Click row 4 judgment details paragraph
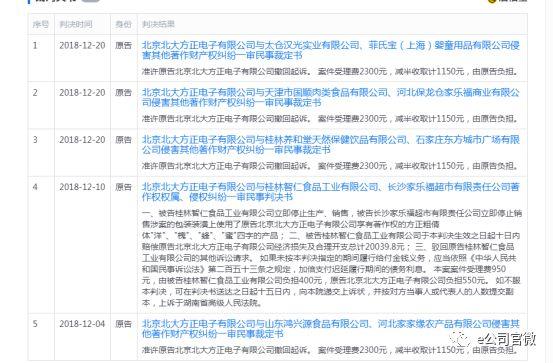Image resolution: width=553 pixels, height=363 pixels. 332,258
